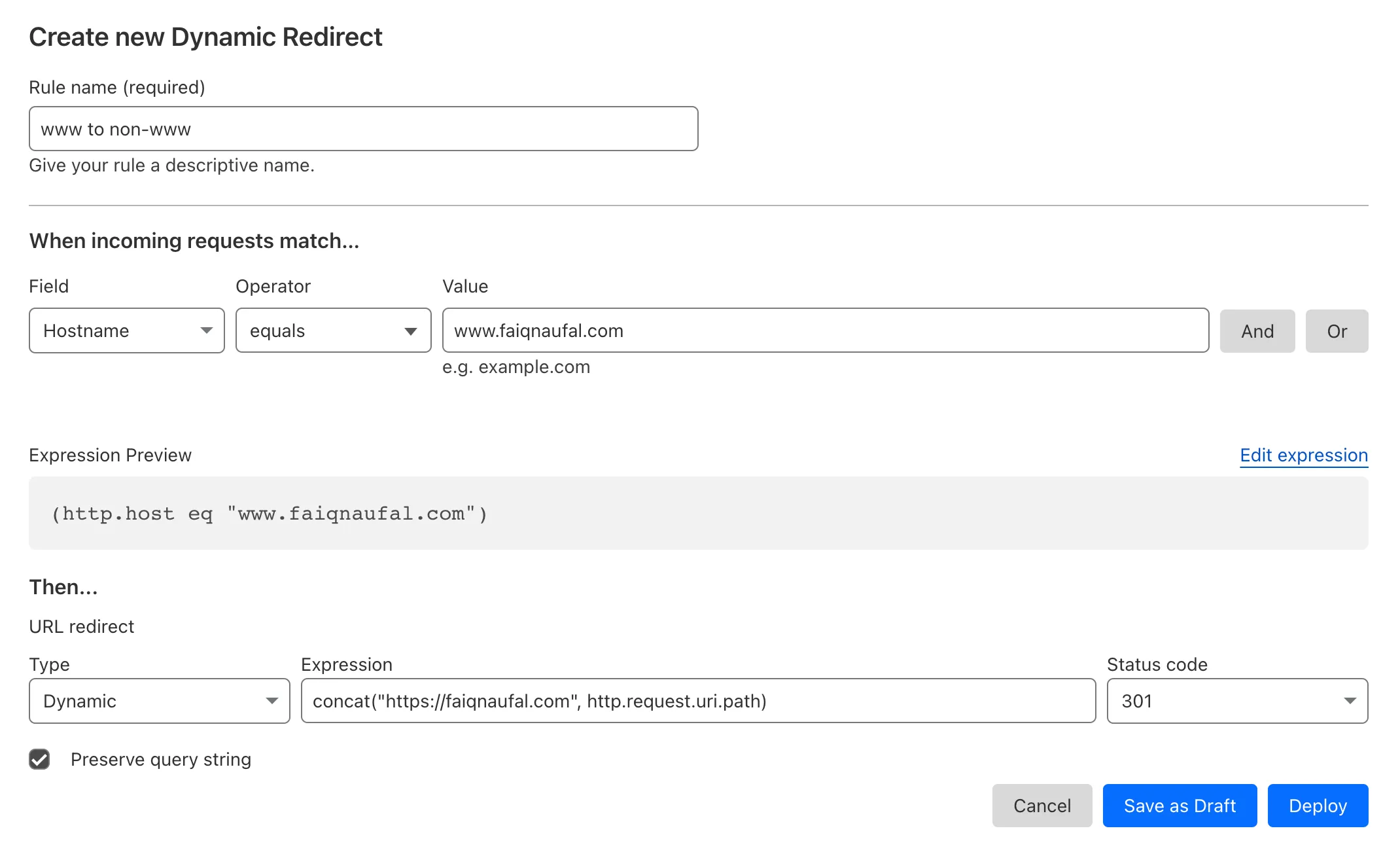Save the rule as draft
The width and height of the screenshot is (1400, 856).
pos(1180,806)
